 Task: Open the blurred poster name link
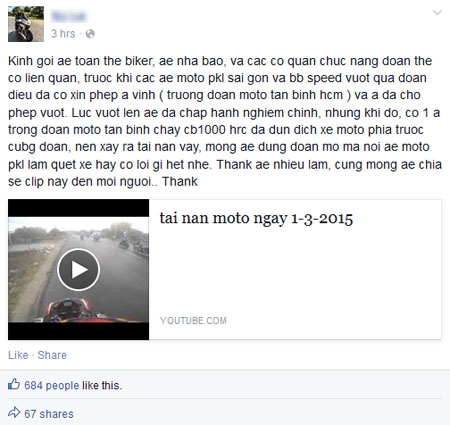click(x=69, y=16)
